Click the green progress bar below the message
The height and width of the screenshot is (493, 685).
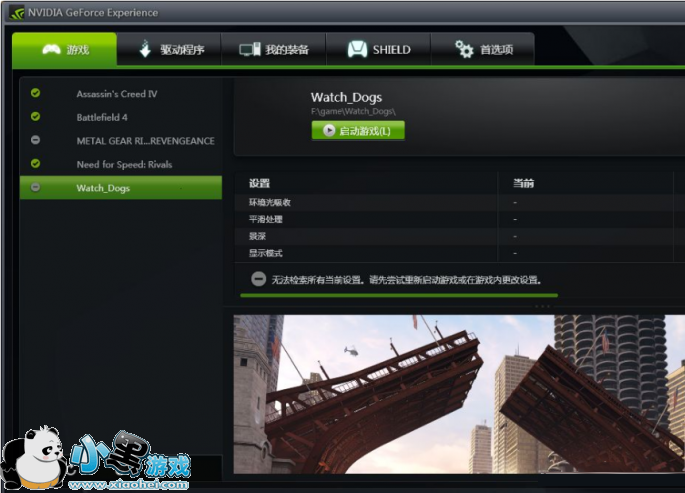coord(399,296)
